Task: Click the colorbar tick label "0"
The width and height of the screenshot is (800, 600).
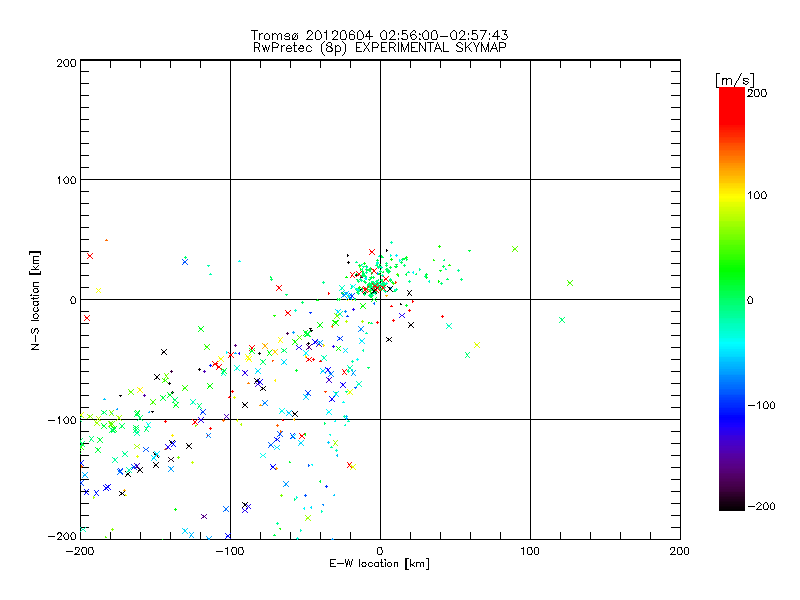Action: click(750, 300)
